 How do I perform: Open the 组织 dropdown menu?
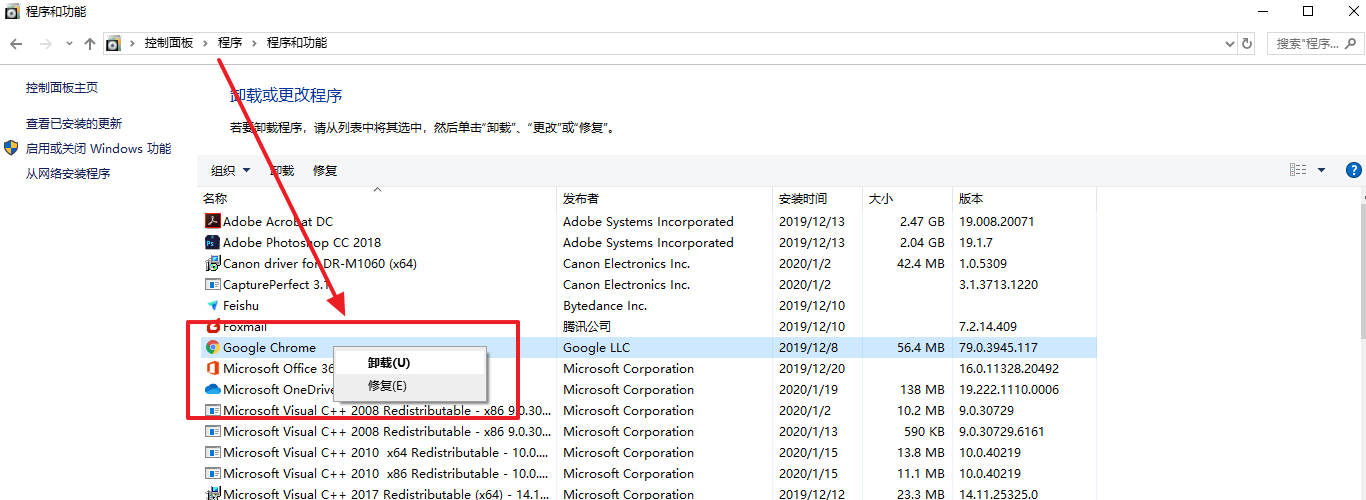click(x=230, y=171)
